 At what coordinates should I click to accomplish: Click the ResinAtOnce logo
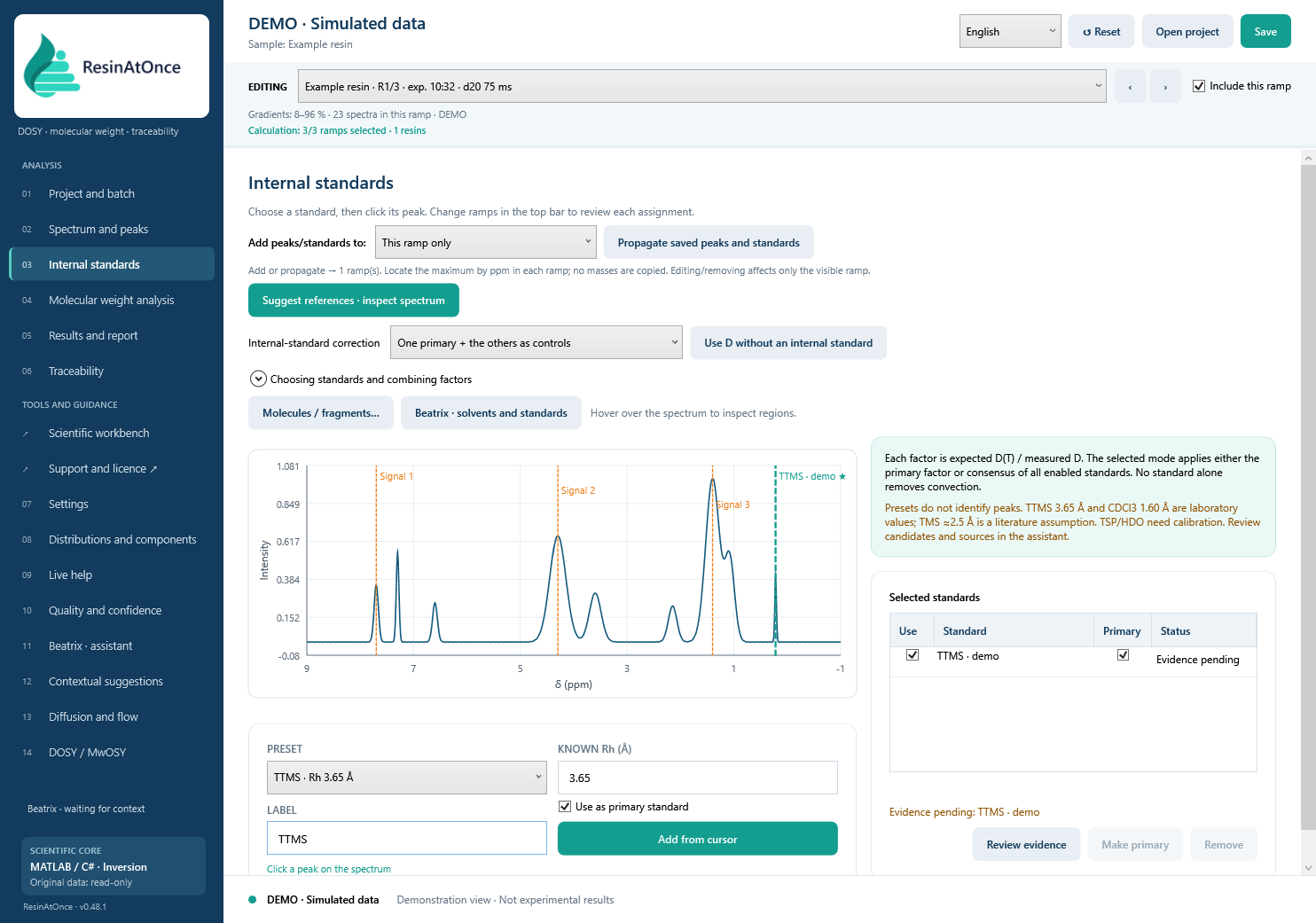click(112, 66)
